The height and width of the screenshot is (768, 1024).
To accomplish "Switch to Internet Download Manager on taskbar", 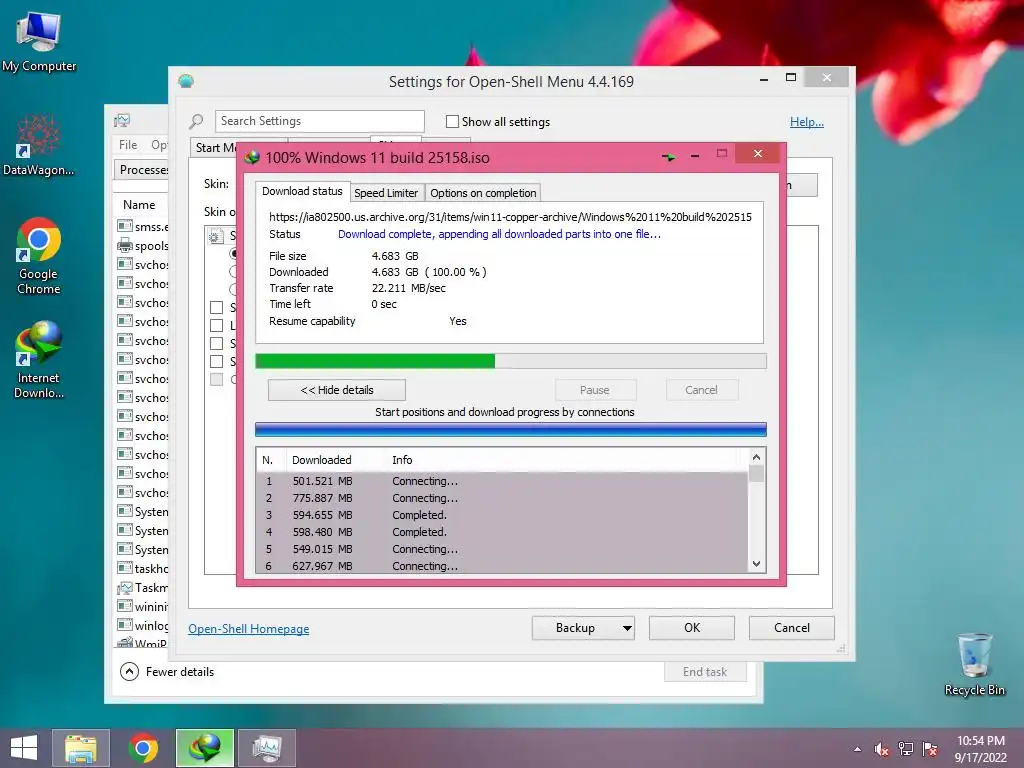I will [x=205, y=748].
